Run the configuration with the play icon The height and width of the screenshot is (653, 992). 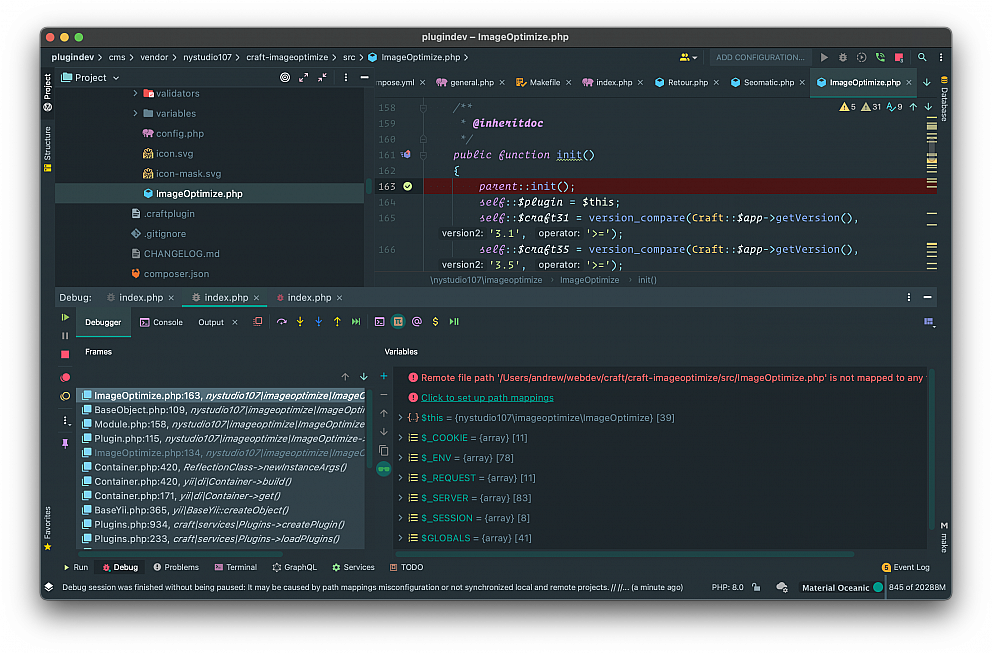(x=824, y=57)
